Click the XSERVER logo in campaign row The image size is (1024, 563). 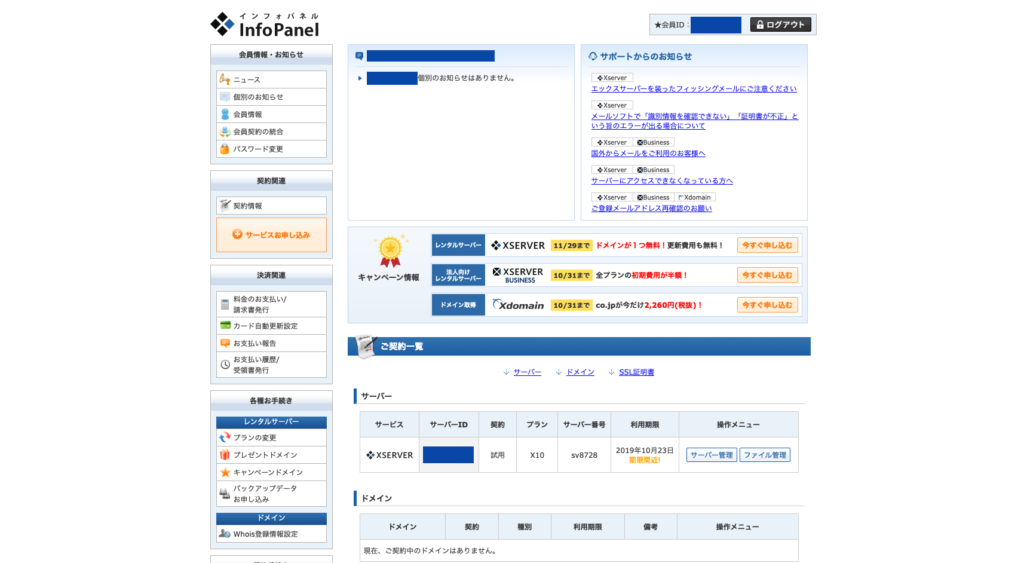pyautogui.click(x=518, y=246)
